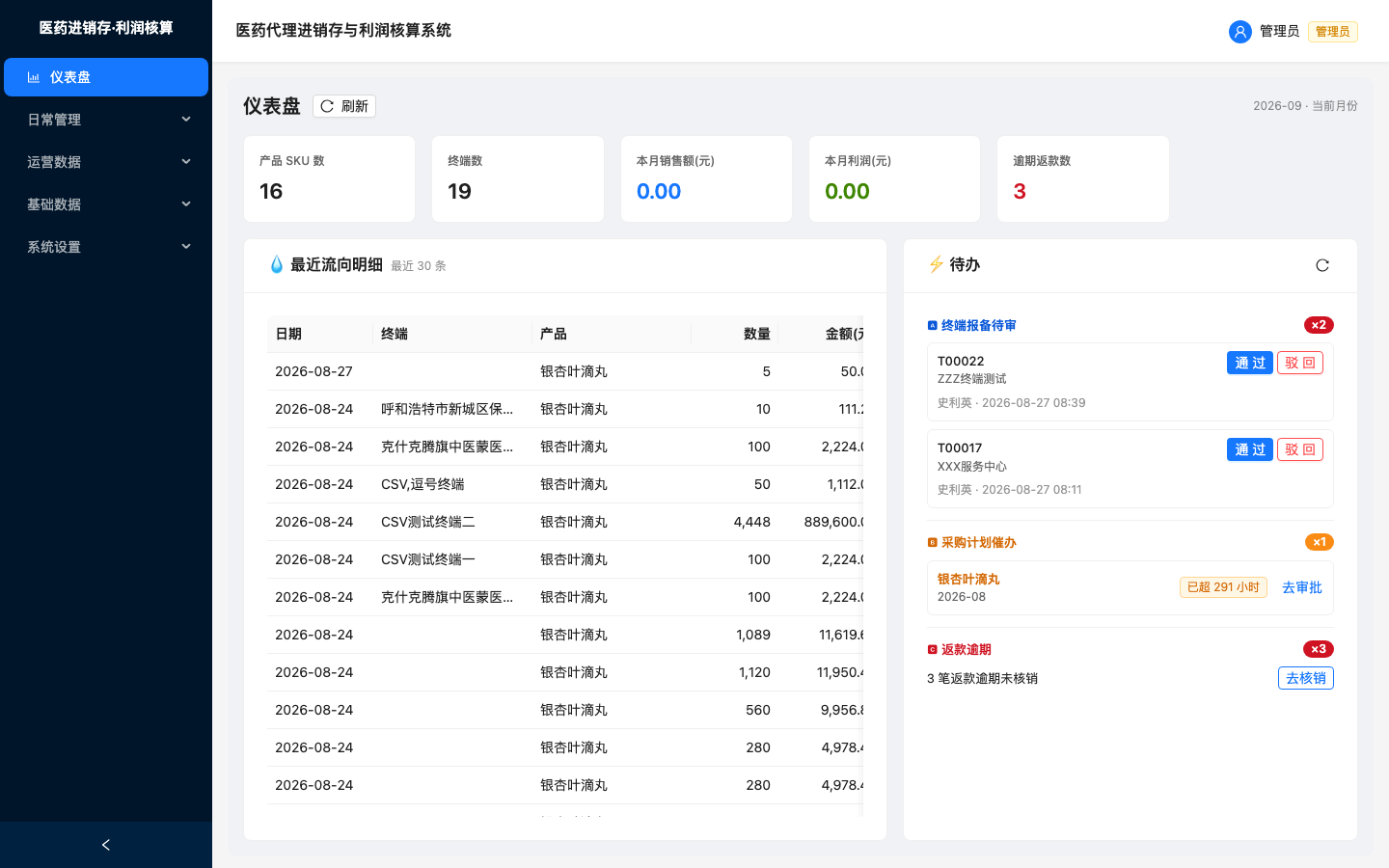Click the 产品 column header
The width and height of the screenshot is (1389, 868).
click(x=612, y=334)
